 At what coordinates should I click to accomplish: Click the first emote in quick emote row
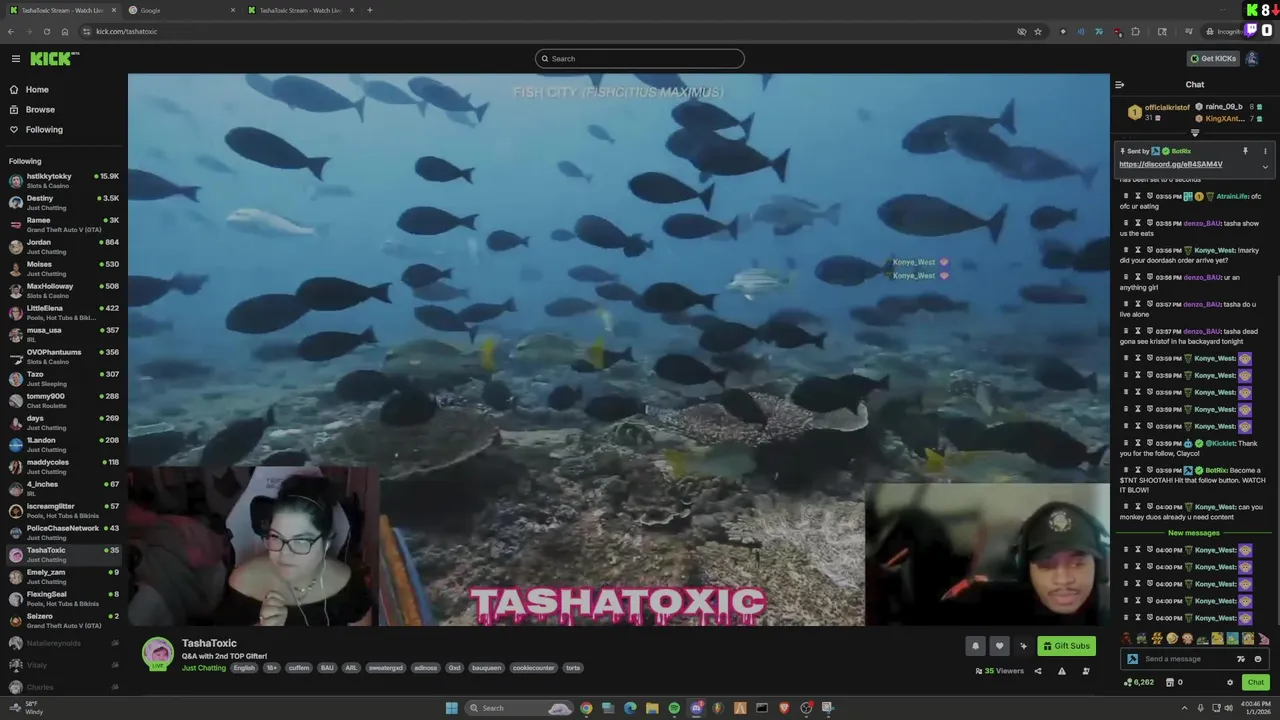[1127, 638]
